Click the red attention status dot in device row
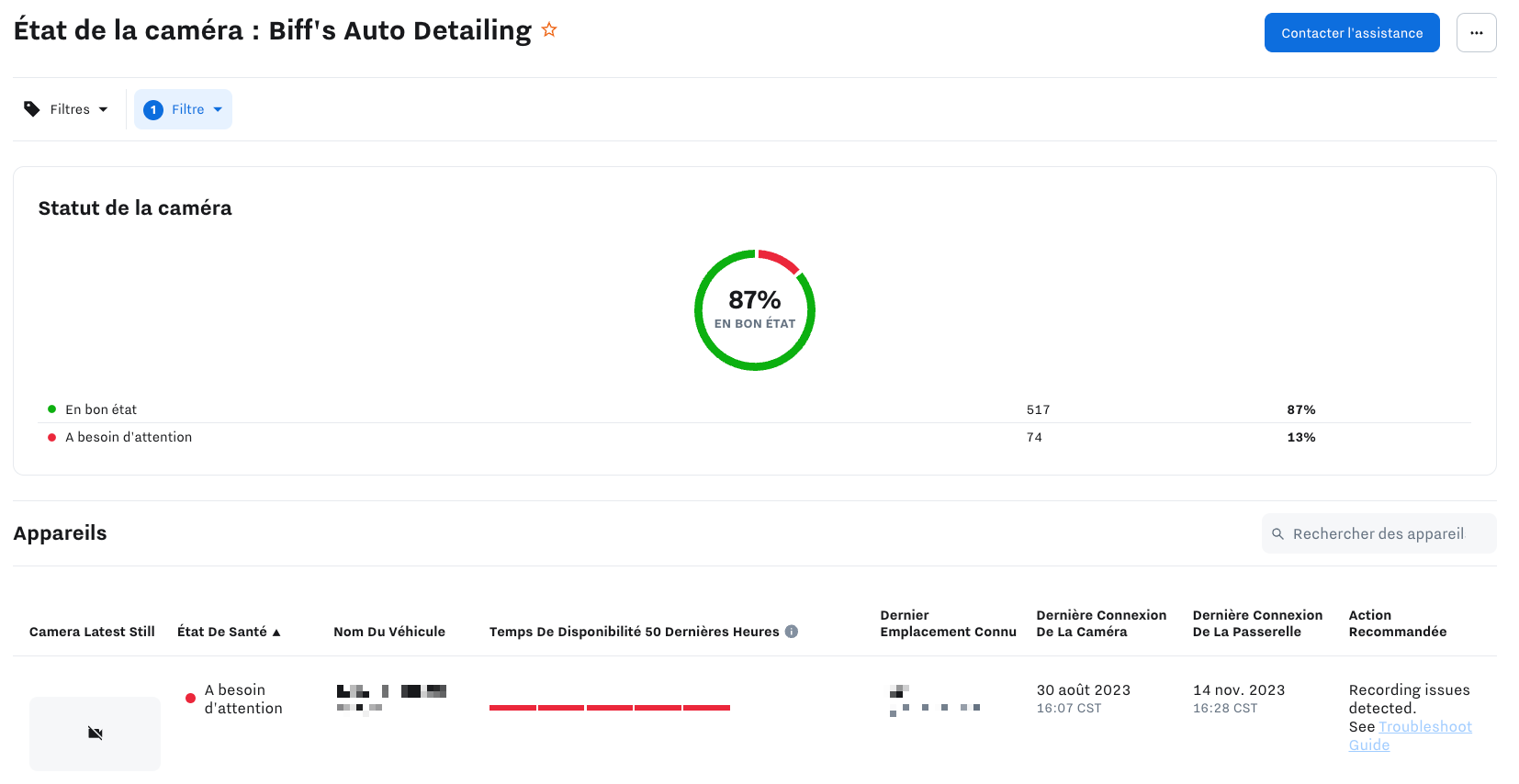The width and height of the screenshot is (1519, 784). [x=190, y=699]
